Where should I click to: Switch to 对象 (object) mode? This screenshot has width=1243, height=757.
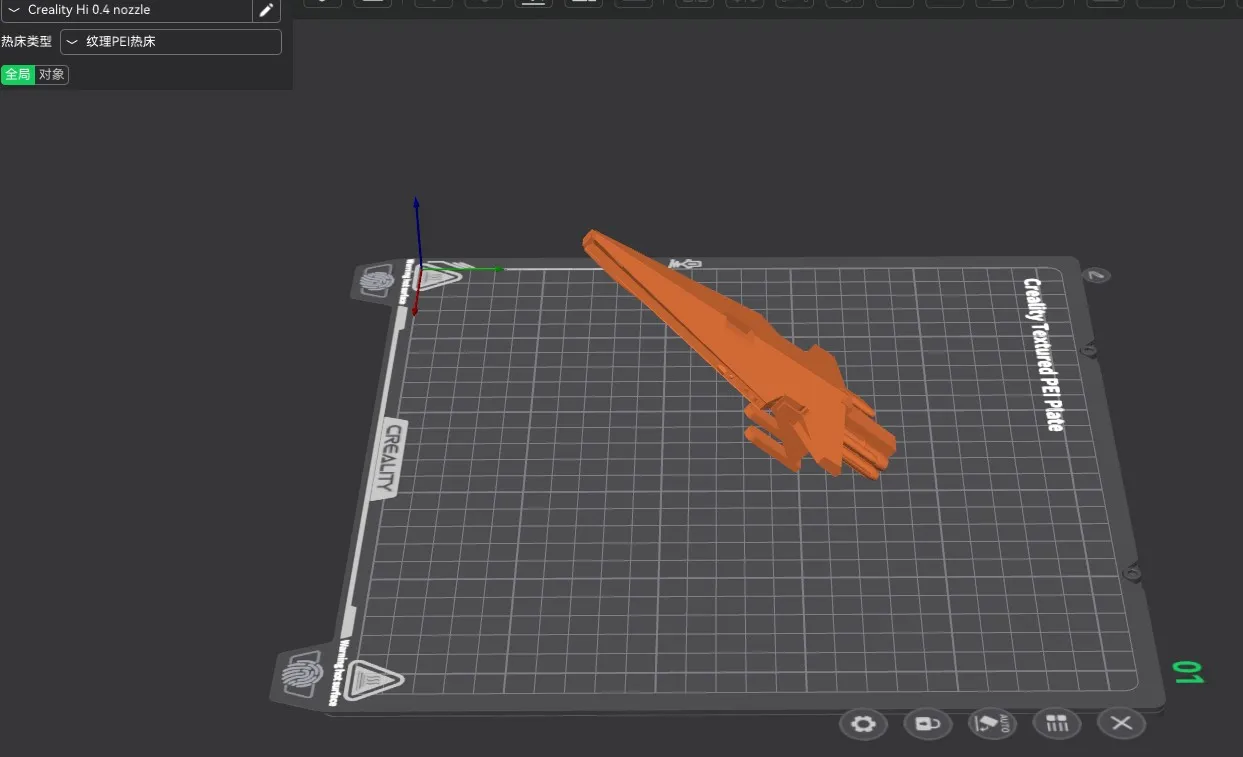click(52, 75)
